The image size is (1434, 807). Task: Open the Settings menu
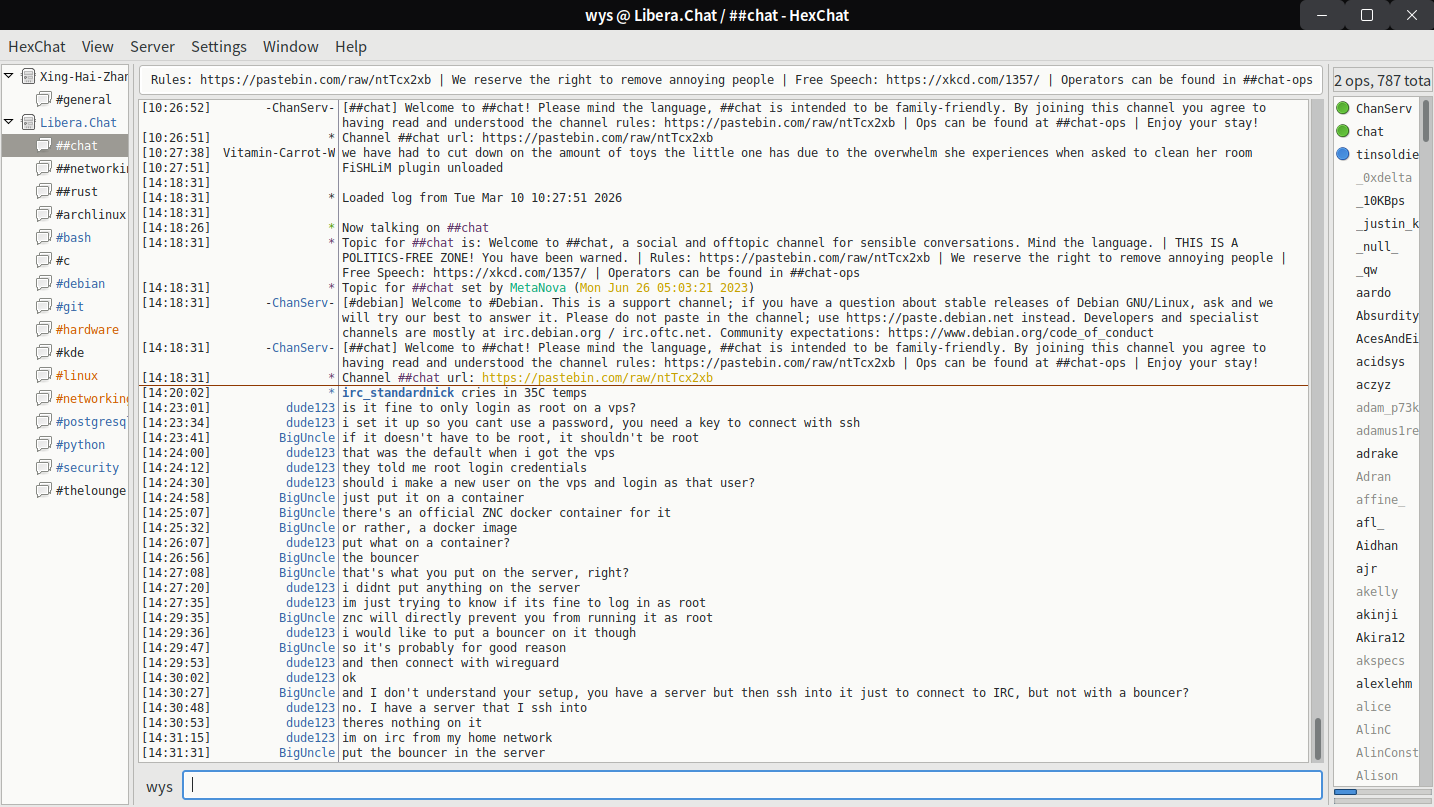[218, 46]
